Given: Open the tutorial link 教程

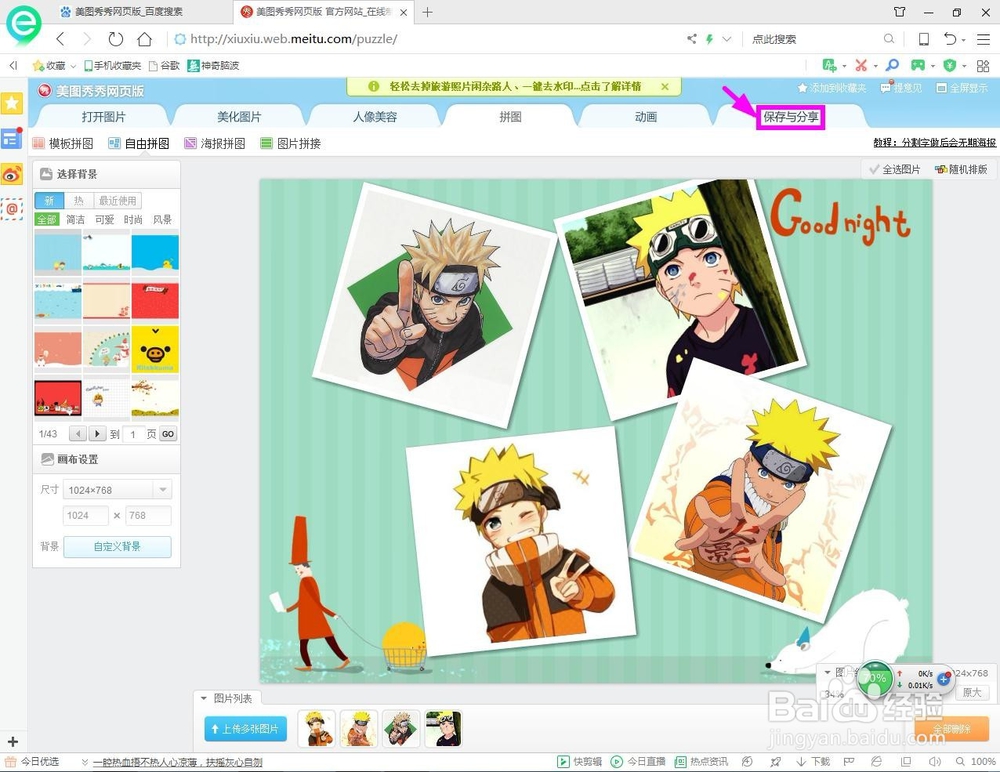Looking at the screenshot, I should click(x=934, y=143).
